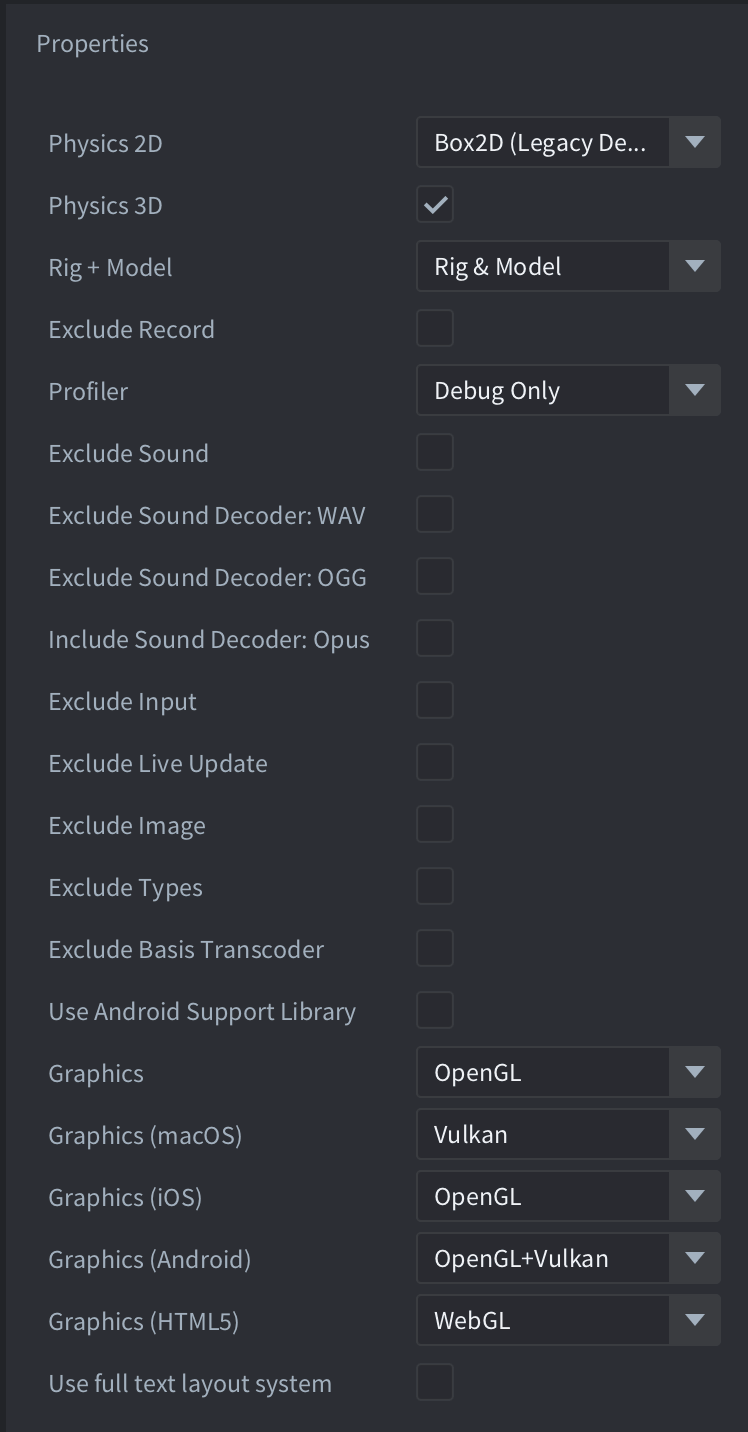Tick the Exclude Sound checkbox
748x1432 pixels.
tap(435, 452)
